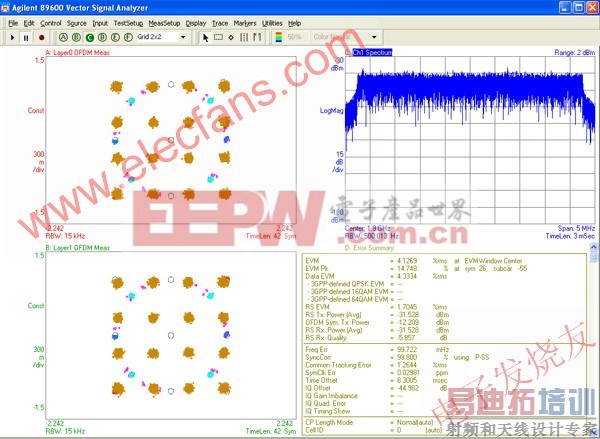
Task: Select the arrow pointer tool
Action: [205, 38]
